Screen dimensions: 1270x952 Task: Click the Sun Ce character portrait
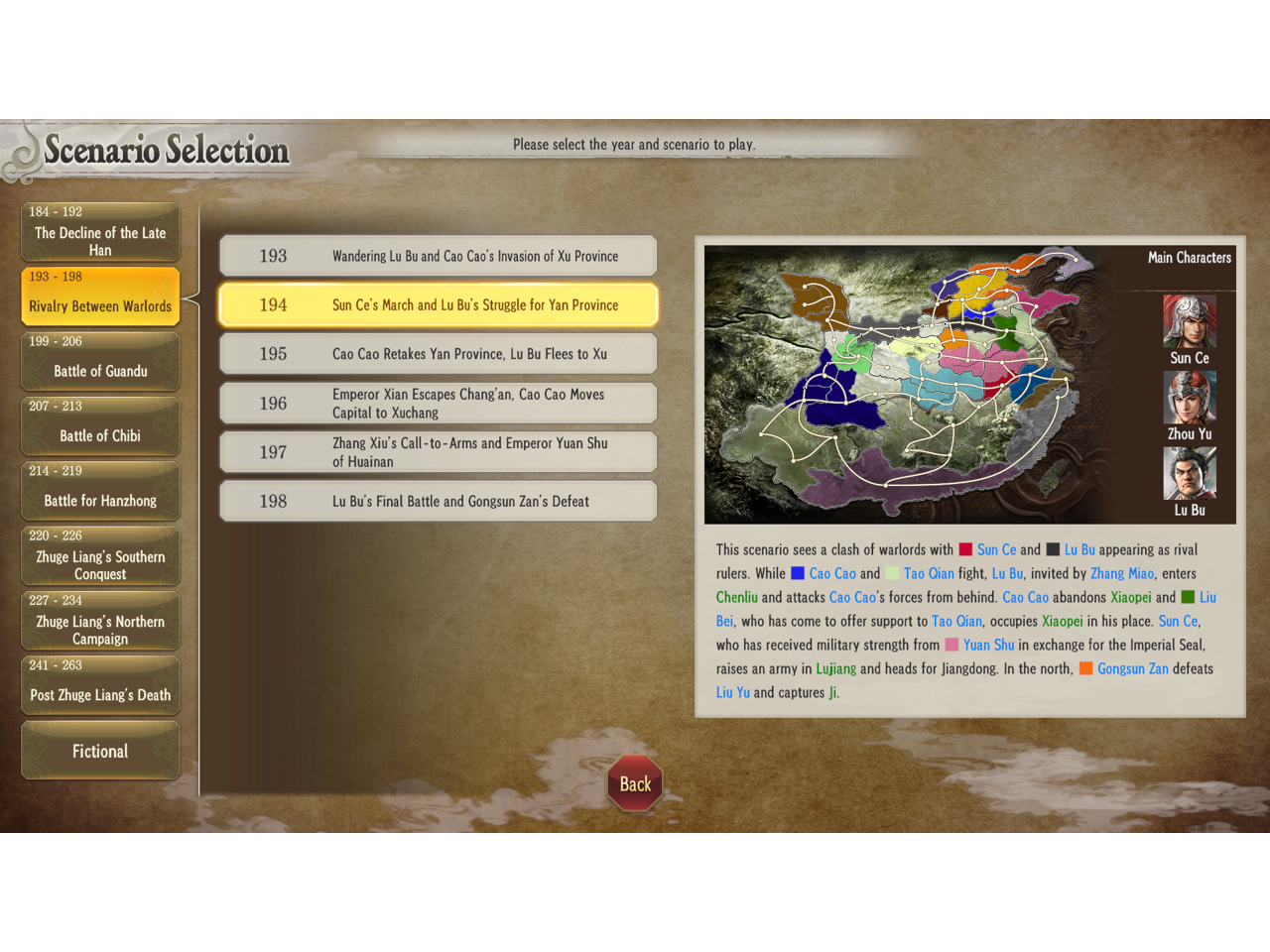pos(1190,321)
